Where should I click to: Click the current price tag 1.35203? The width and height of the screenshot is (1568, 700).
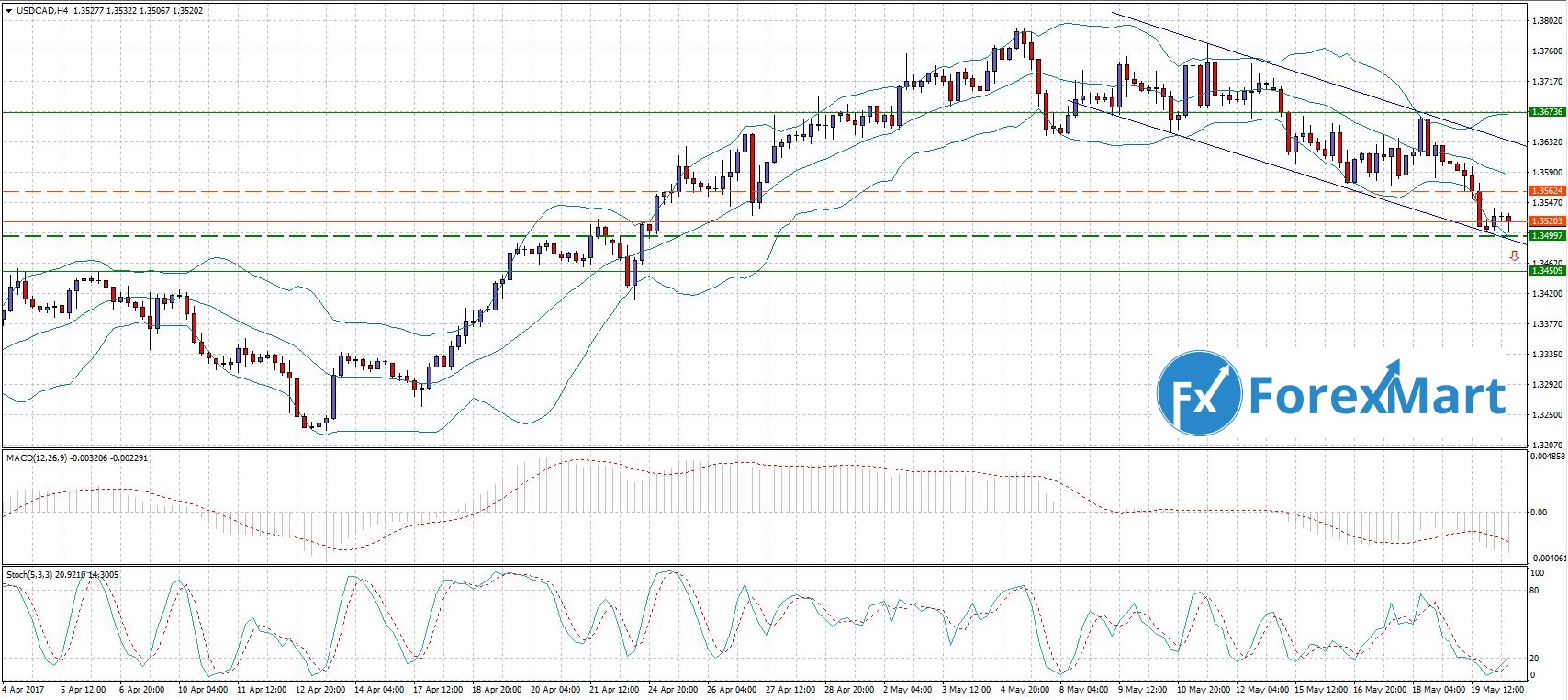pyautogui.click(x=1546, y=221)
